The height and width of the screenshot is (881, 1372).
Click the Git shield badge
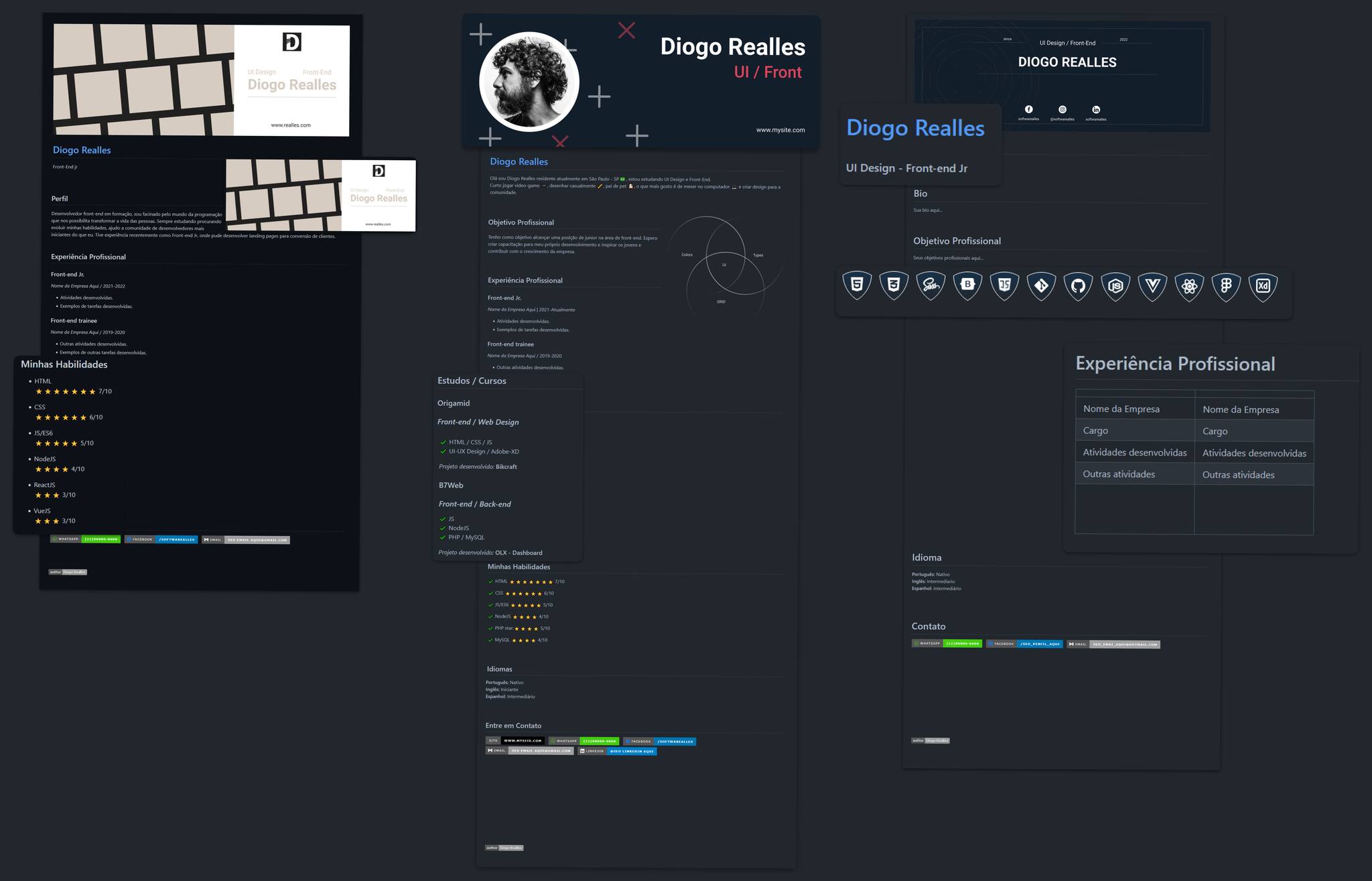1041,286
